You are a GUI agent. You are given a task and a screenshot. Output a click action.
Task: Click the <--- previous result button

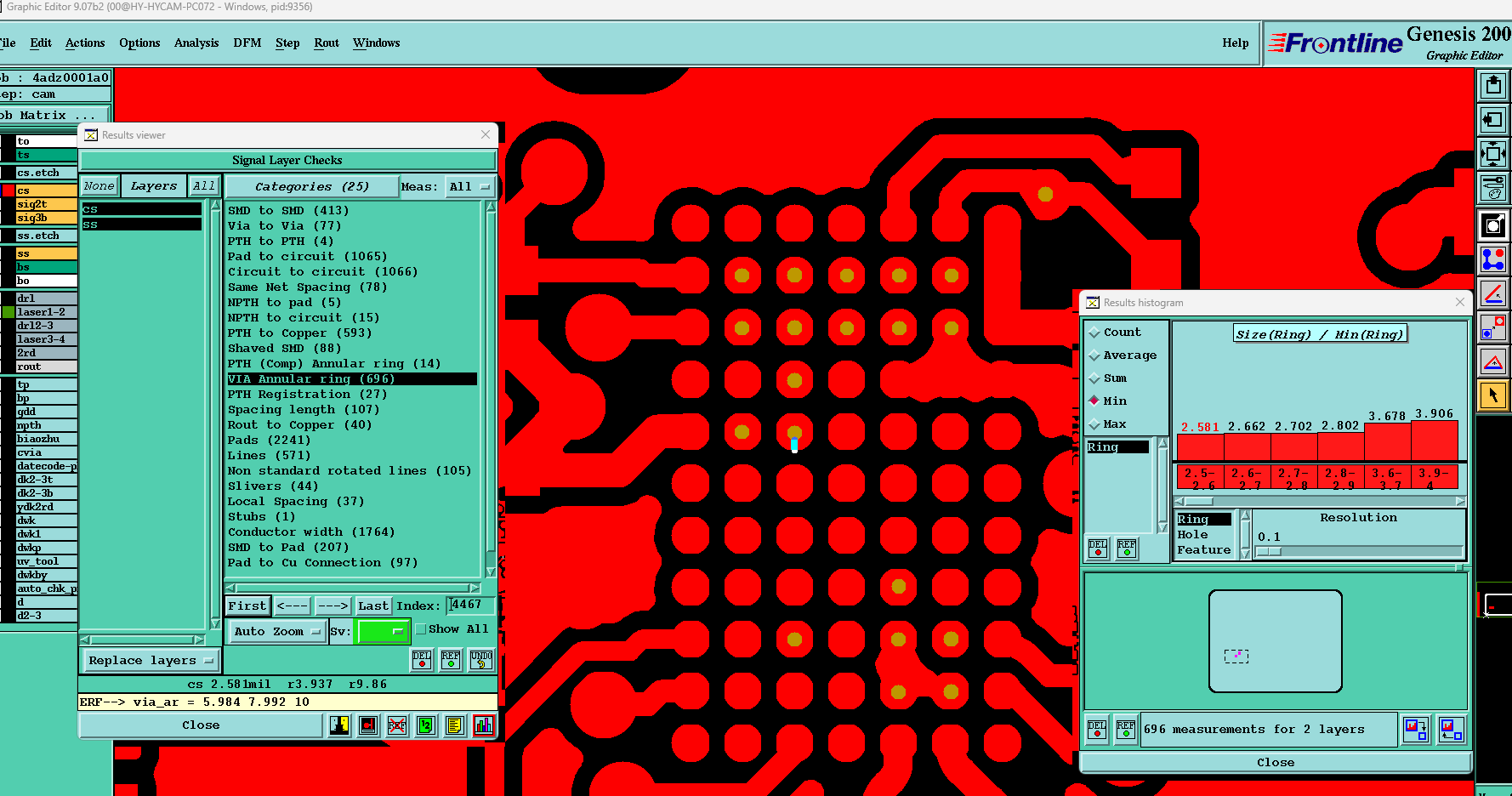pos(292,606)
